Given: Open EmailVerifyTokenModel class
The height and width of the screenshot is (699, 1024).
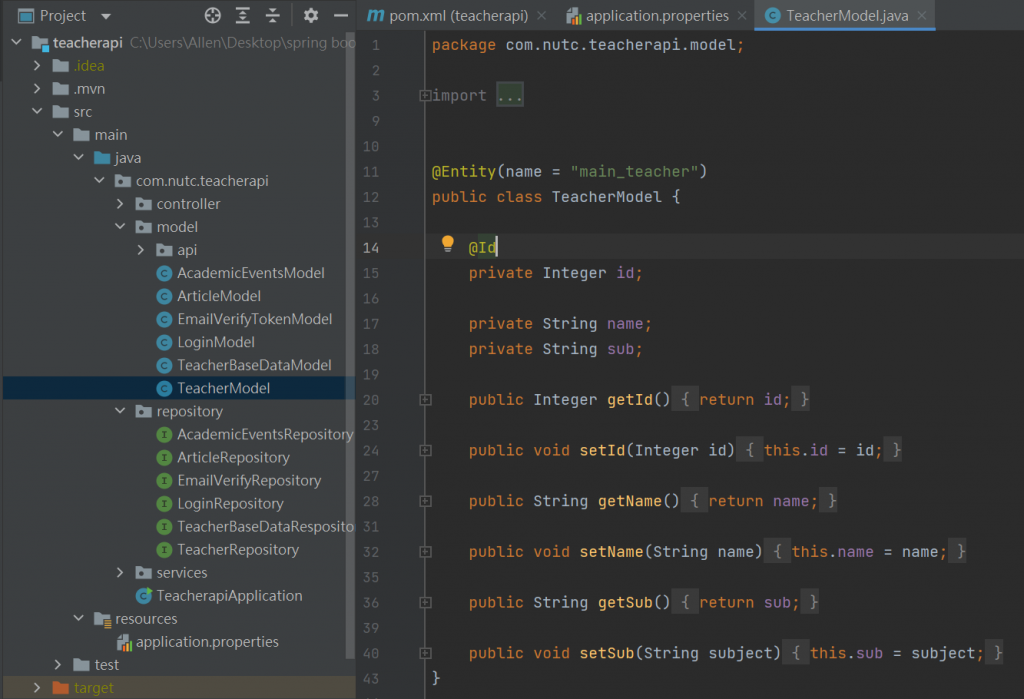Looking at the screenshot, I should [x=255, y=319].
